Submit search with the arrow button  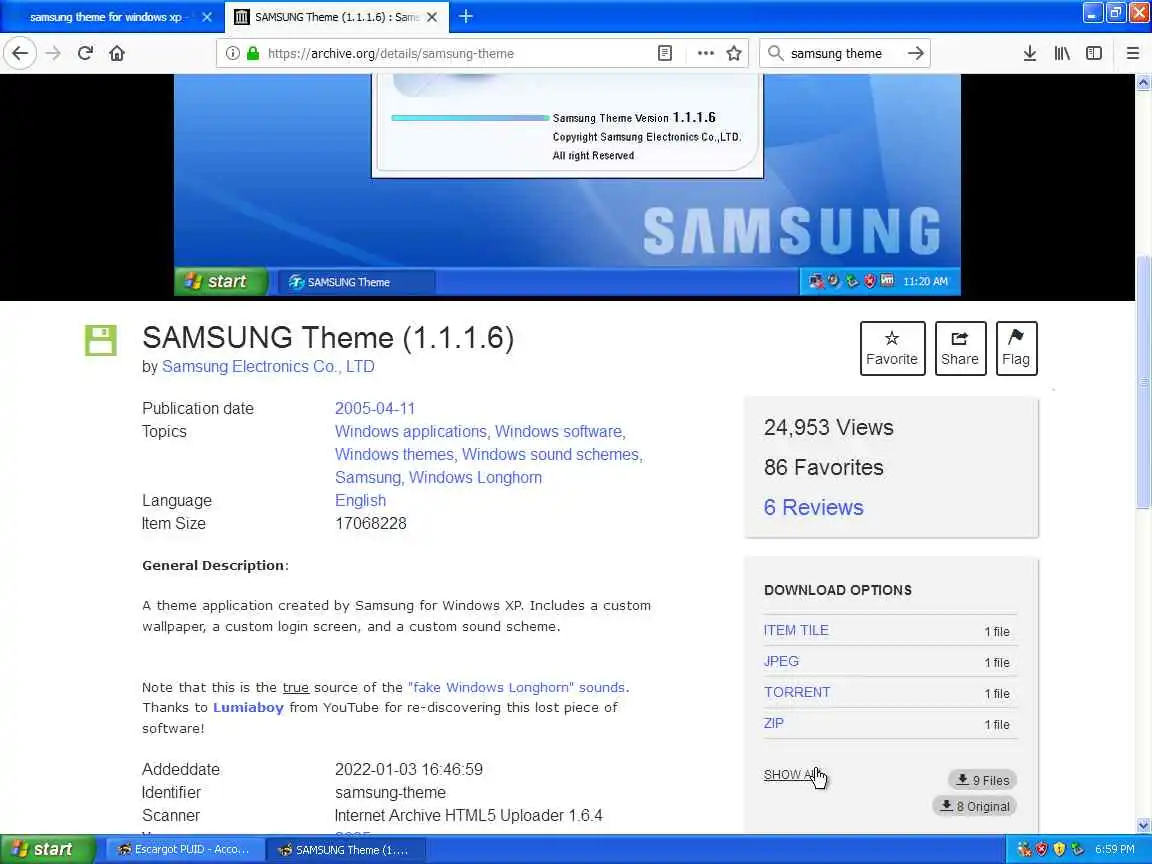pos(915,53)
